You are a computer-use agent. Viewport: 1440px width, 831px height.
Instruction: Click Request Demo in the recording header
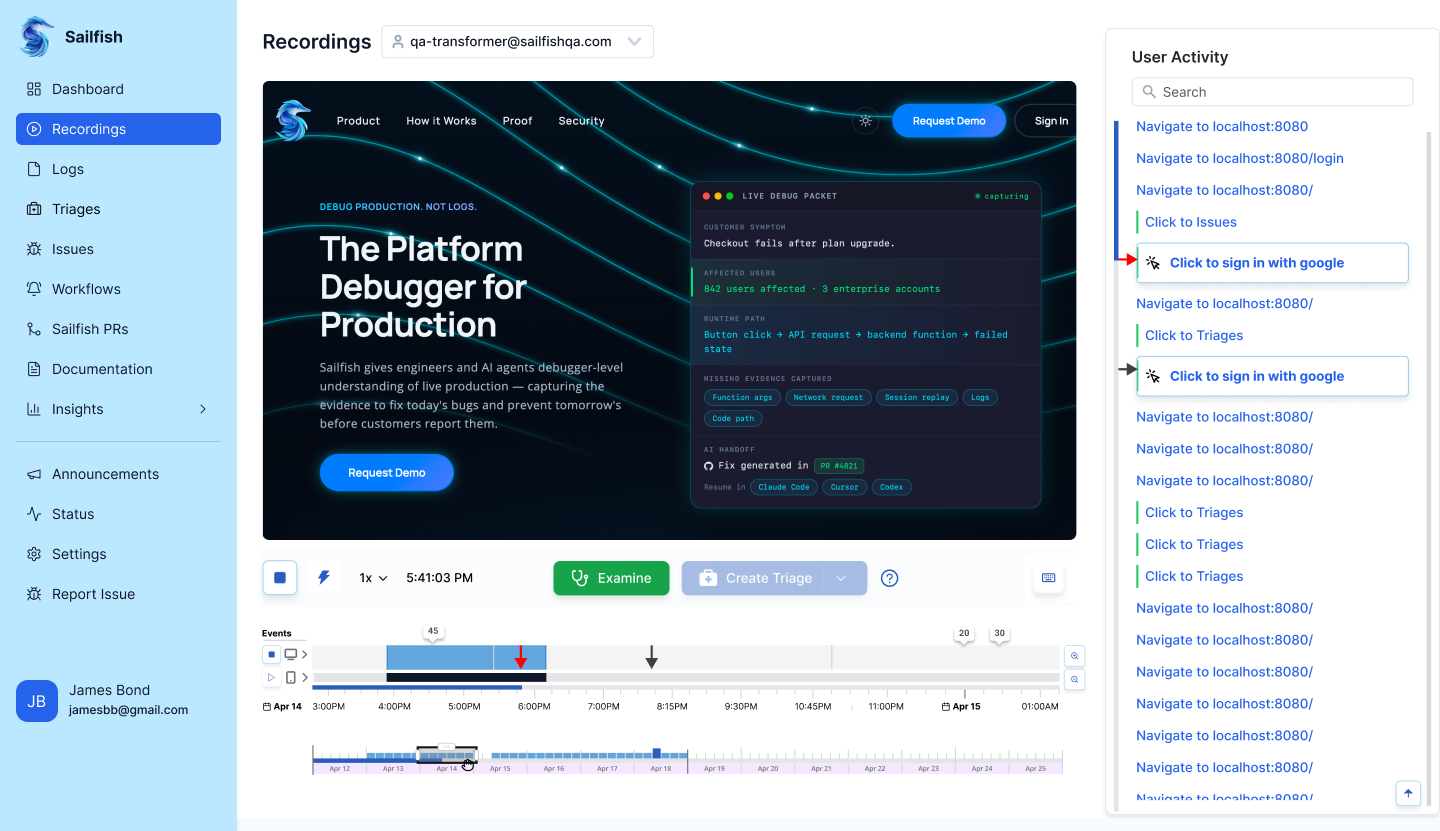point(949,121)
